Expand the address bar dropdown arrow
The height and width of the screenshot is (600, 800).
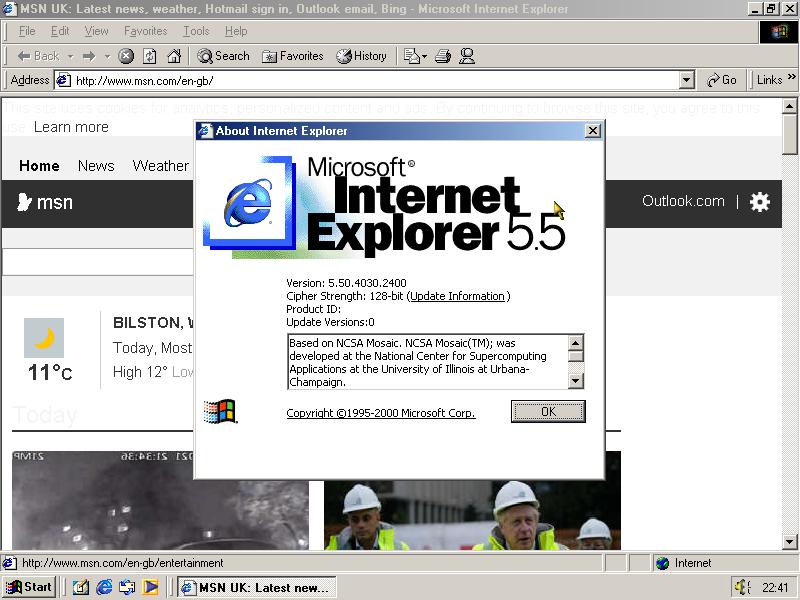tap(686, 80)
